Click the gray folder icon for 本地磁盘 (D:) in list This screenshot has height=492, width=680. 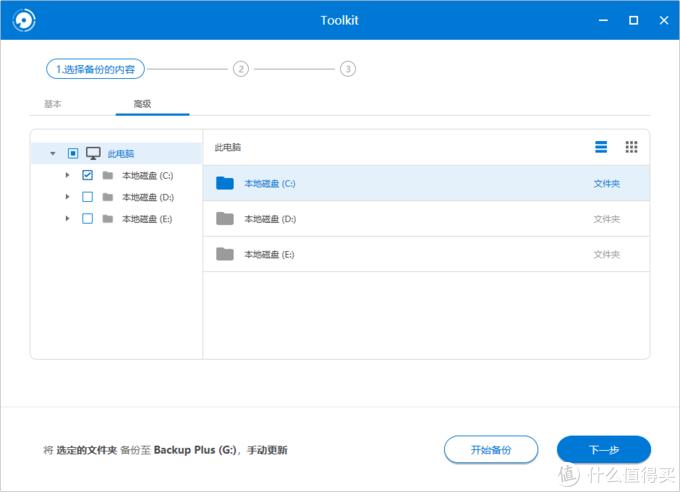(x=225, y=219)
